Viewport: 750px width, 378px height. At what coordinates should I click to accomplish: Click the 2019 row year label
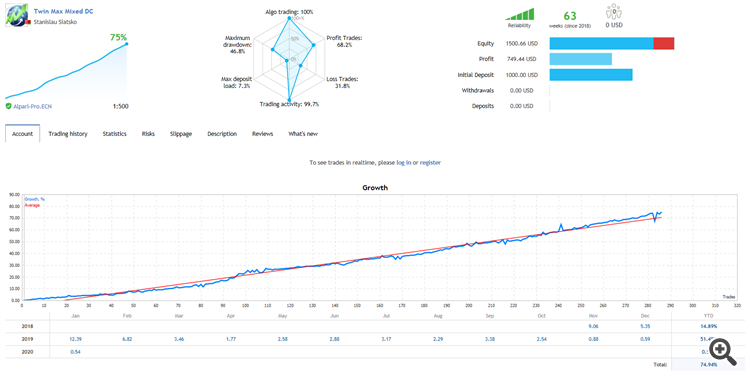pyautogui.click(x=27, y=339)
